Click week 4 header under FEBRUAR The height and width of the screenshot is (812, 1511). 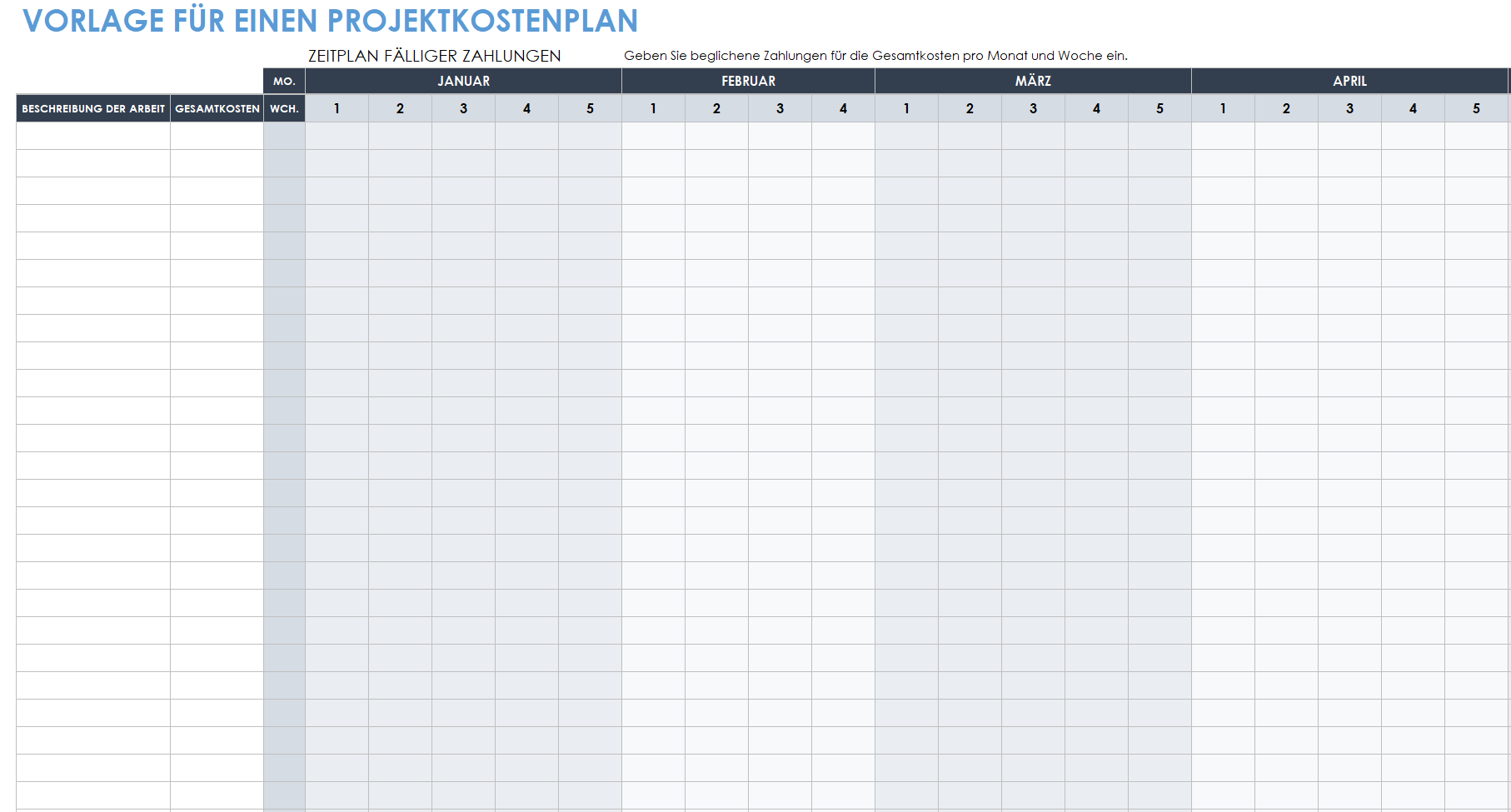tap(843, 108)
